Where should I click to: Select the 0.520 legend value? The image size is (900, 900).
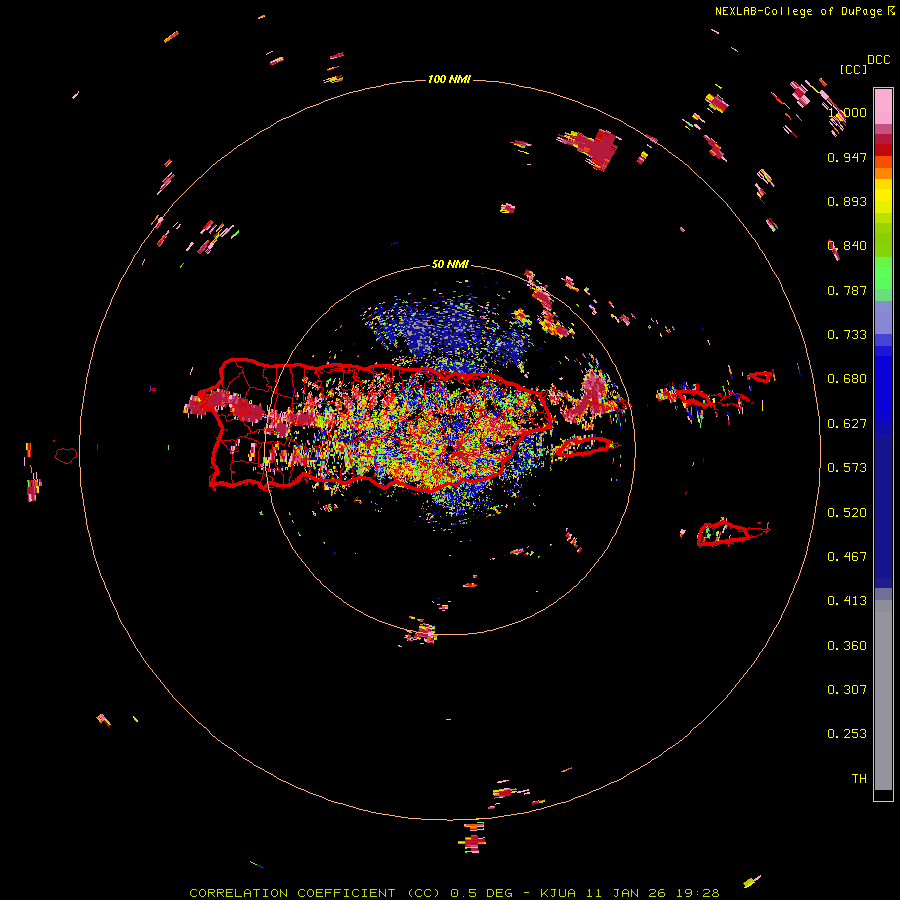[x=847, y=513]
